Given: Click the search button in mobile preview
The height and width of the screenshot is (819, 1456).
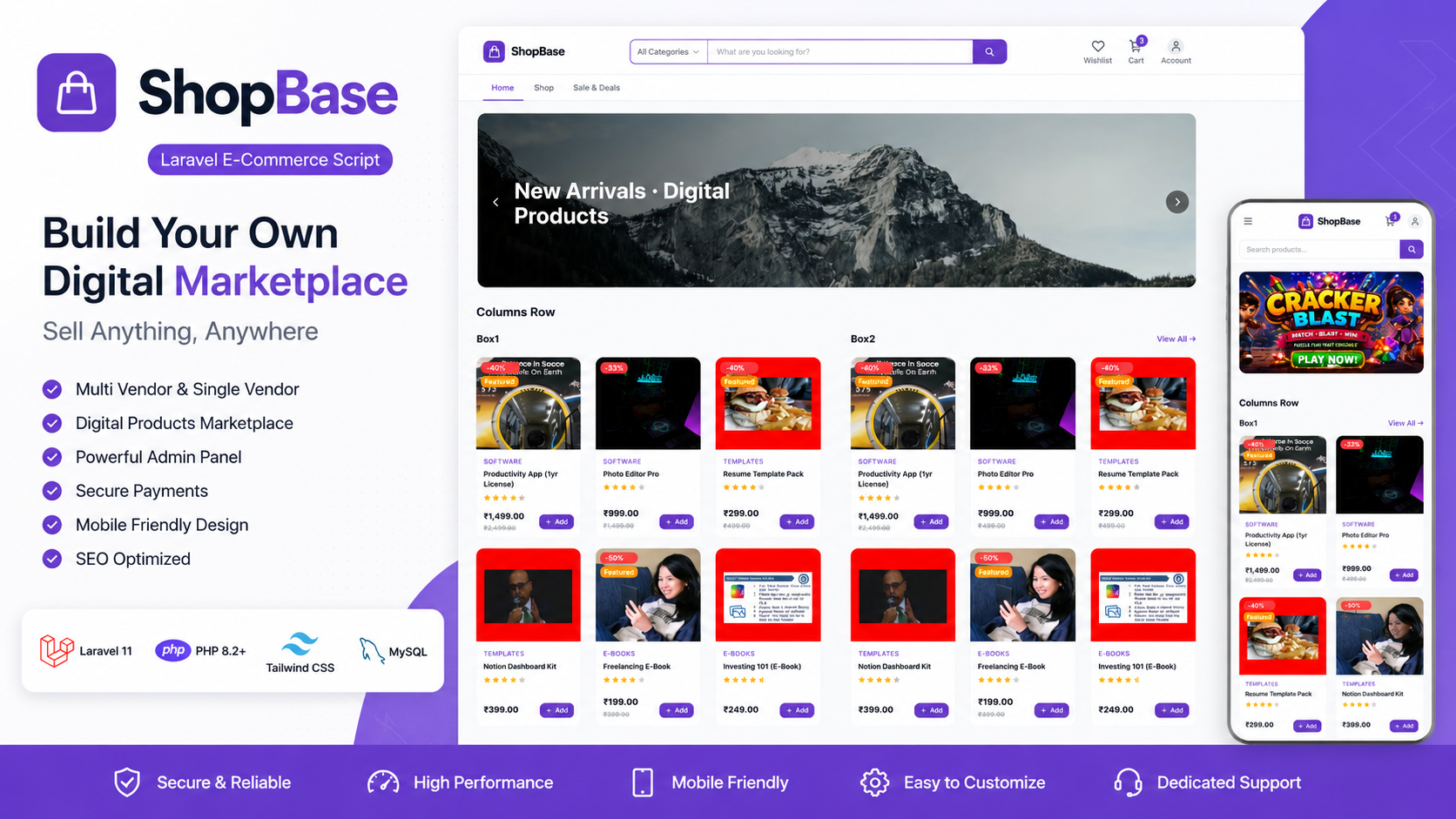Looking at the screenshot, I should 1412,250.
